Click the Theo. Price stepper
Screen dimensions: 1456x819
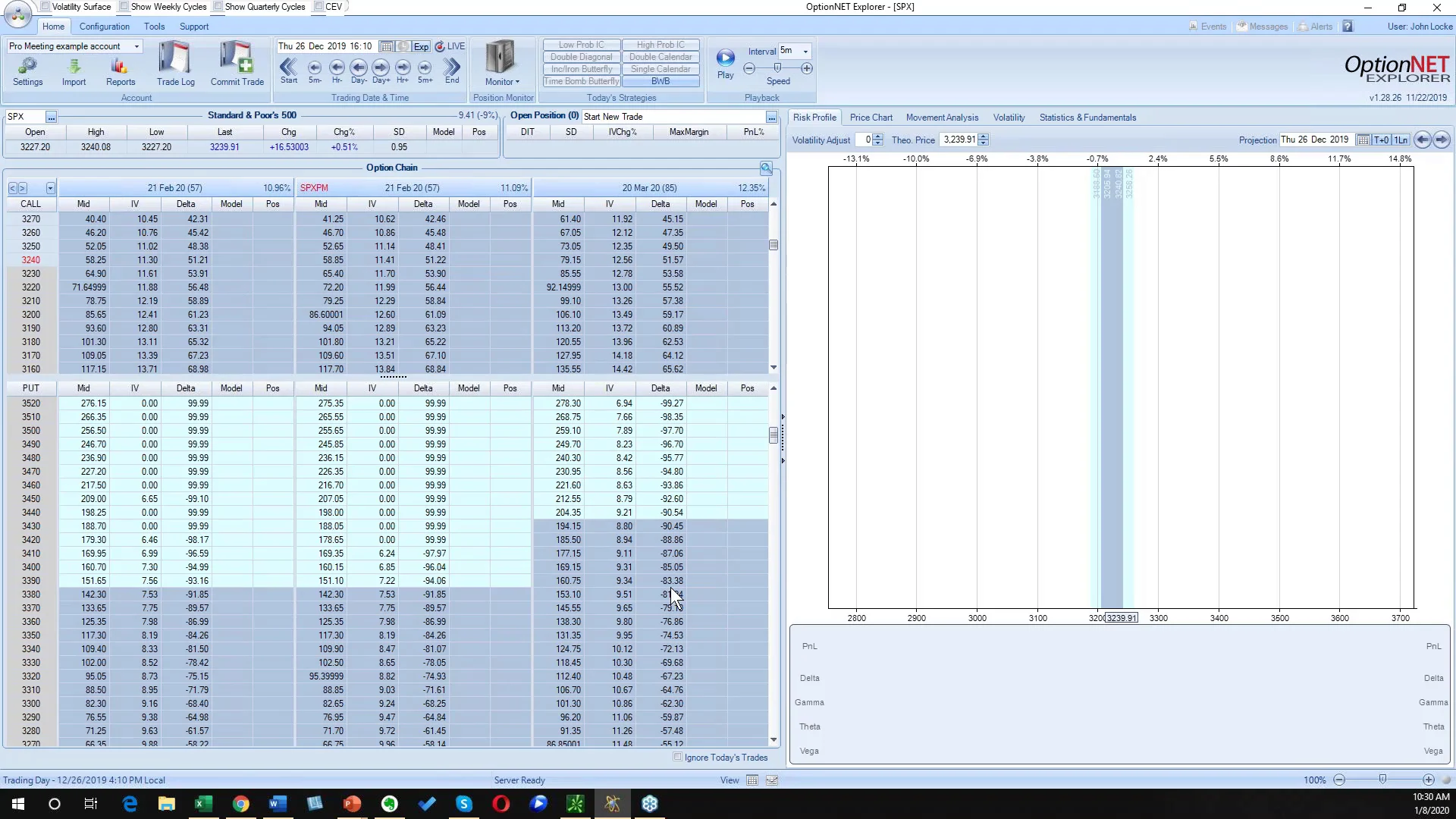984,140
